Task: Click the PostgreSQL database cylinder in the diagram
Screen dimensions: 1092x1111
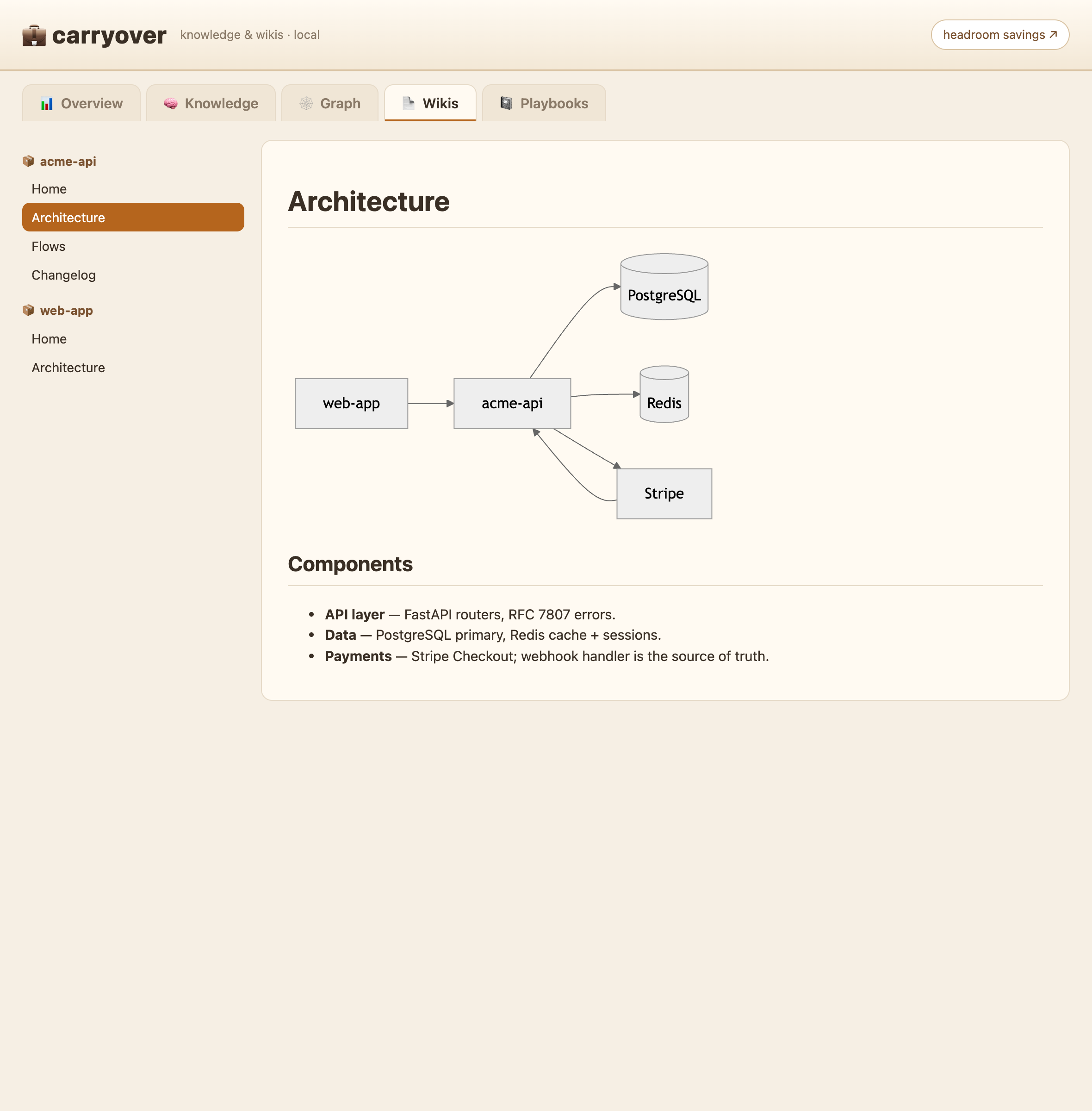Action: point(664,287)
